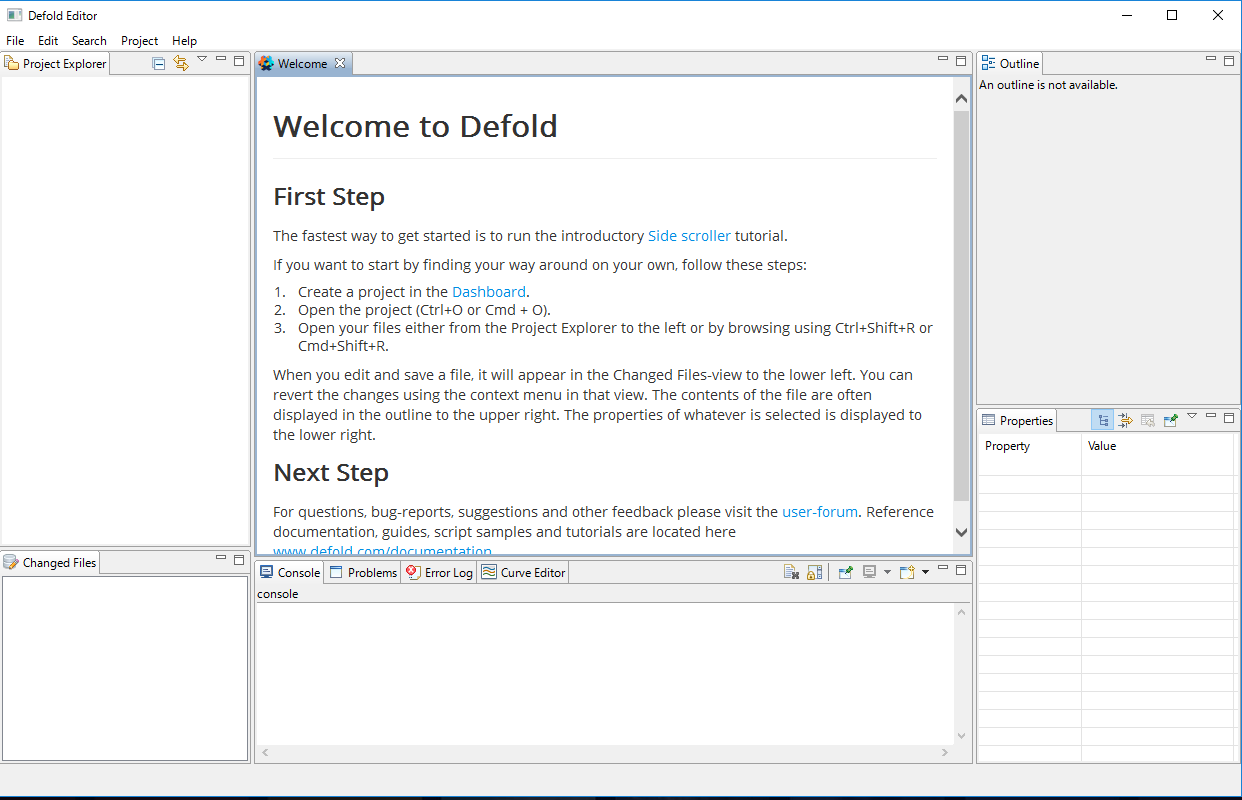This screenshot has height=800, width=1242.
Task: Visit the user-forum link
Action: coord(820,512)
